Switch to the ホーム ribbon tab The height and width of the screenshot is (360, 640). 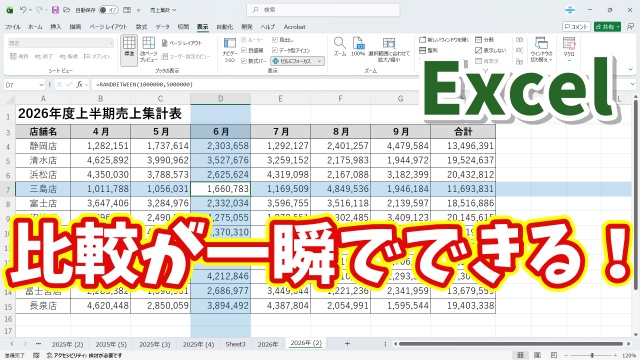pos(35,27)
